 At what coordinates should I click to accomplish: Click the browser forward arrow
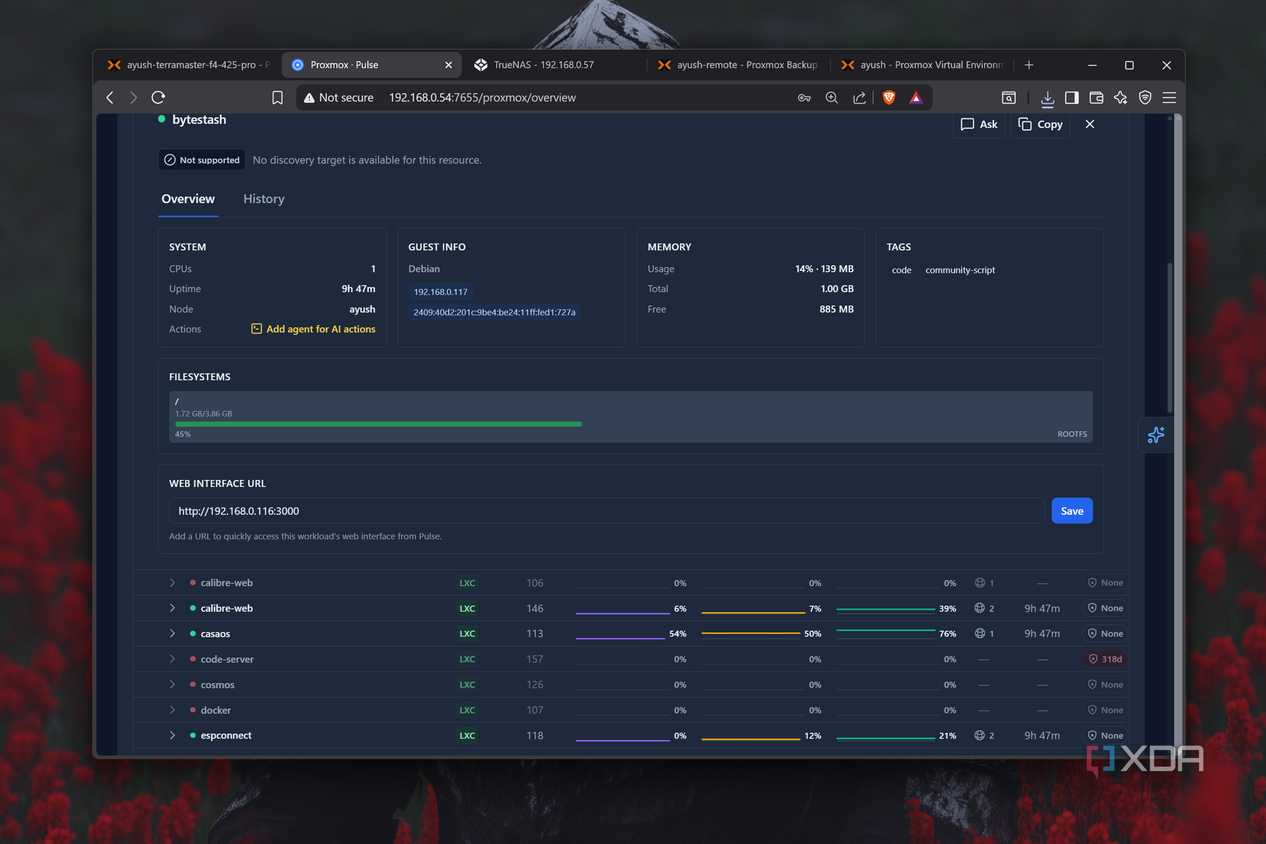tap(133, 97)
